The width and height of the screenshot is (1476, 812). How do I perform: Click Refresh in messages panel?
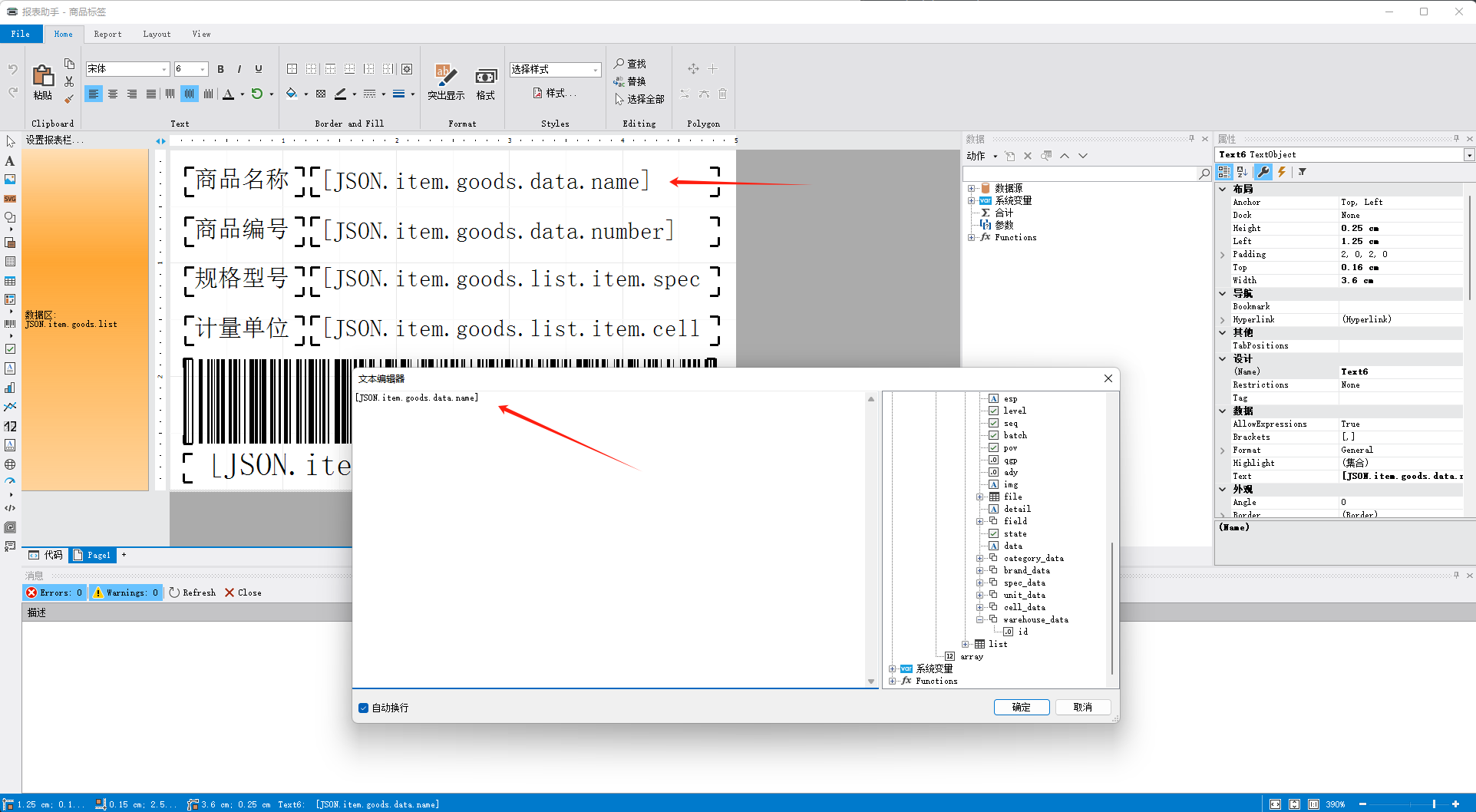tap(193, 592)
